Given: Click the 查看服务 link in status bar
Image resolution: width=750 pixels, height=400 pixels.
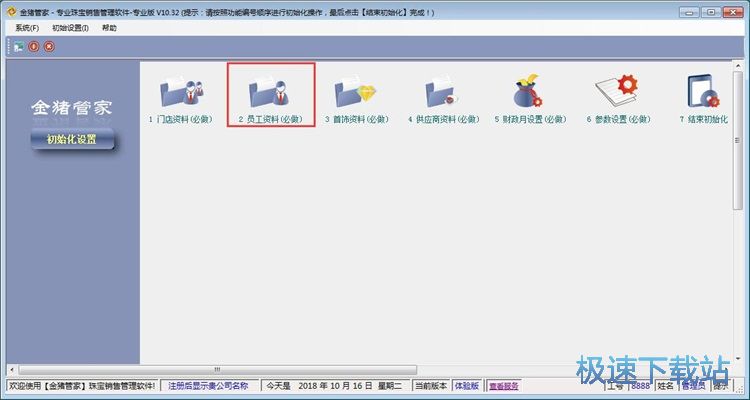Looking at the screenshot, I should pyautogui.click(x=504, y=386).
